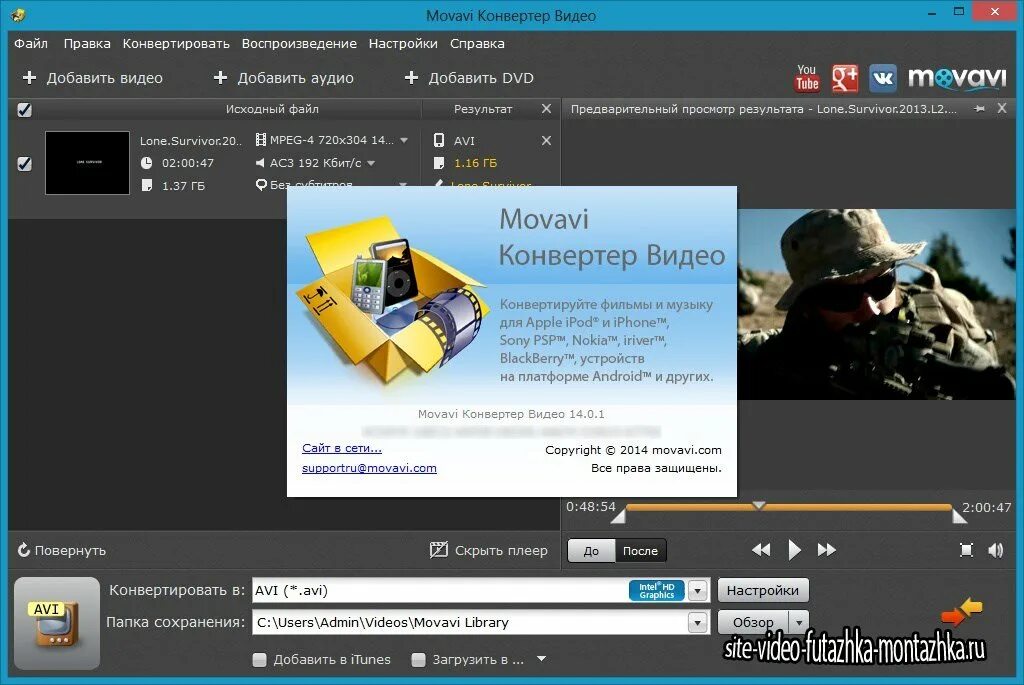The width and height of the screenshot is (1024, 685).
Task: Click the left trim marker on timeline
Action: (x=618, y=515)
